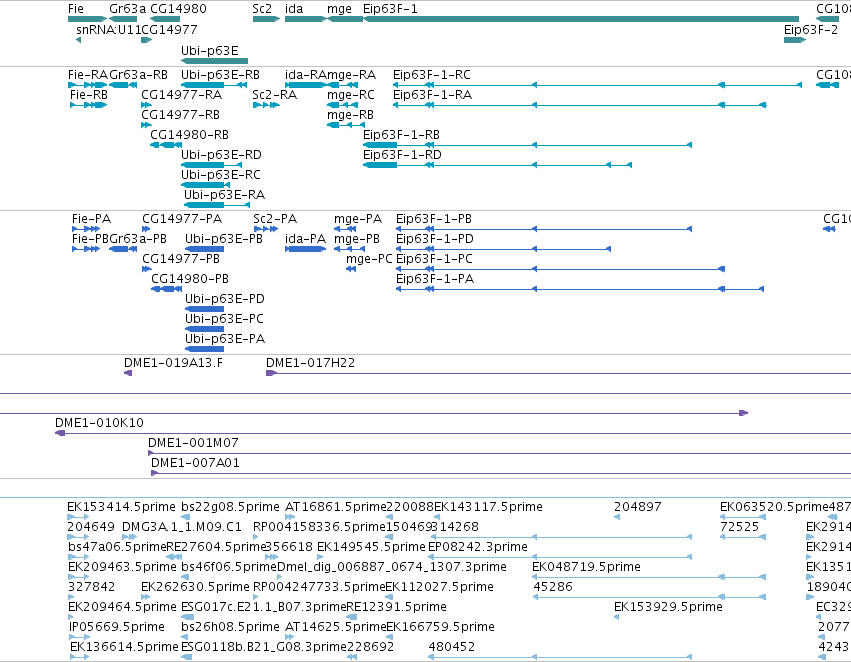Click transcript Ubi-p63E-RD label
Screen dimensions: 851x662
[221, 155]
